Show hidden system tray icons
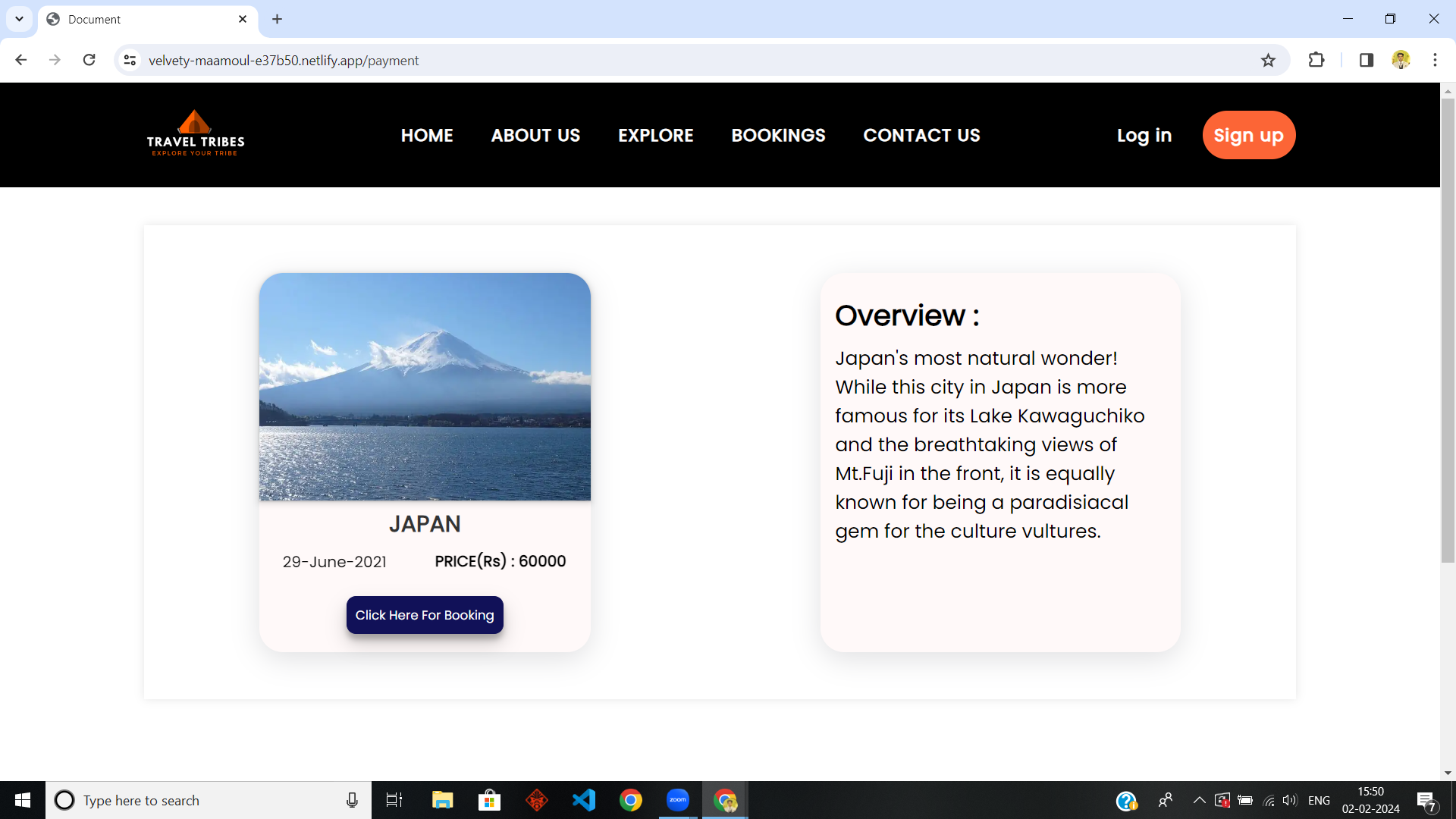The width and height of the screenshot is (1456, 819). click(x=1199, y=800)
